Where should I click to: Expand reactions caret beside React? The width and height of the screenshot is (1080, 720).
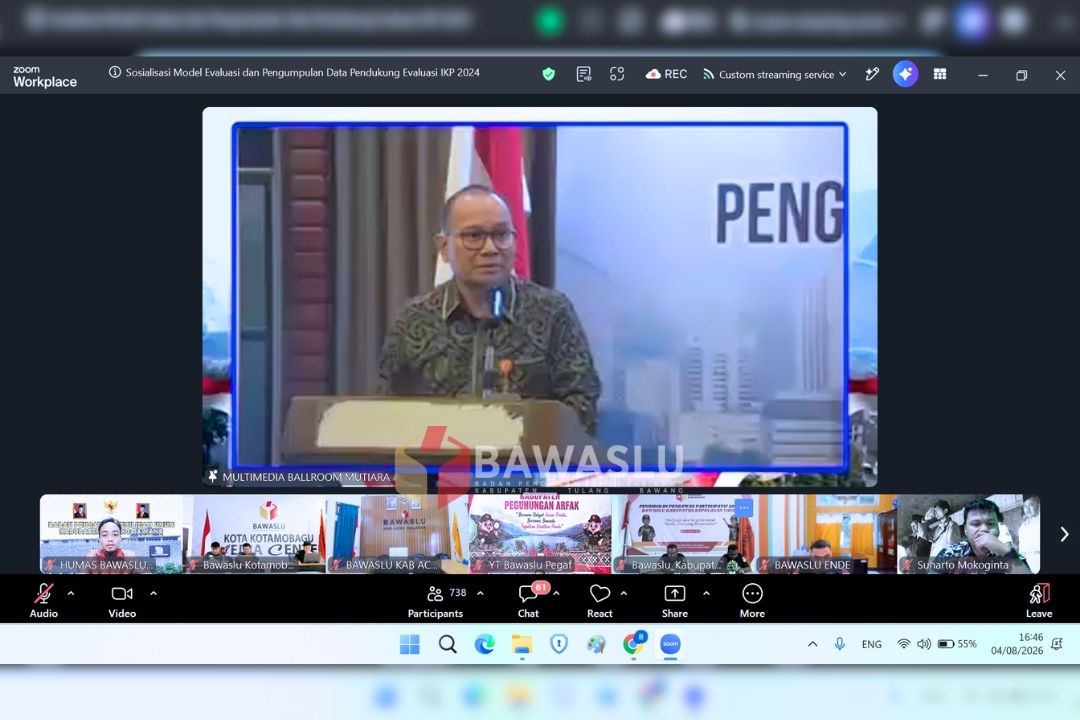(623, 593)
